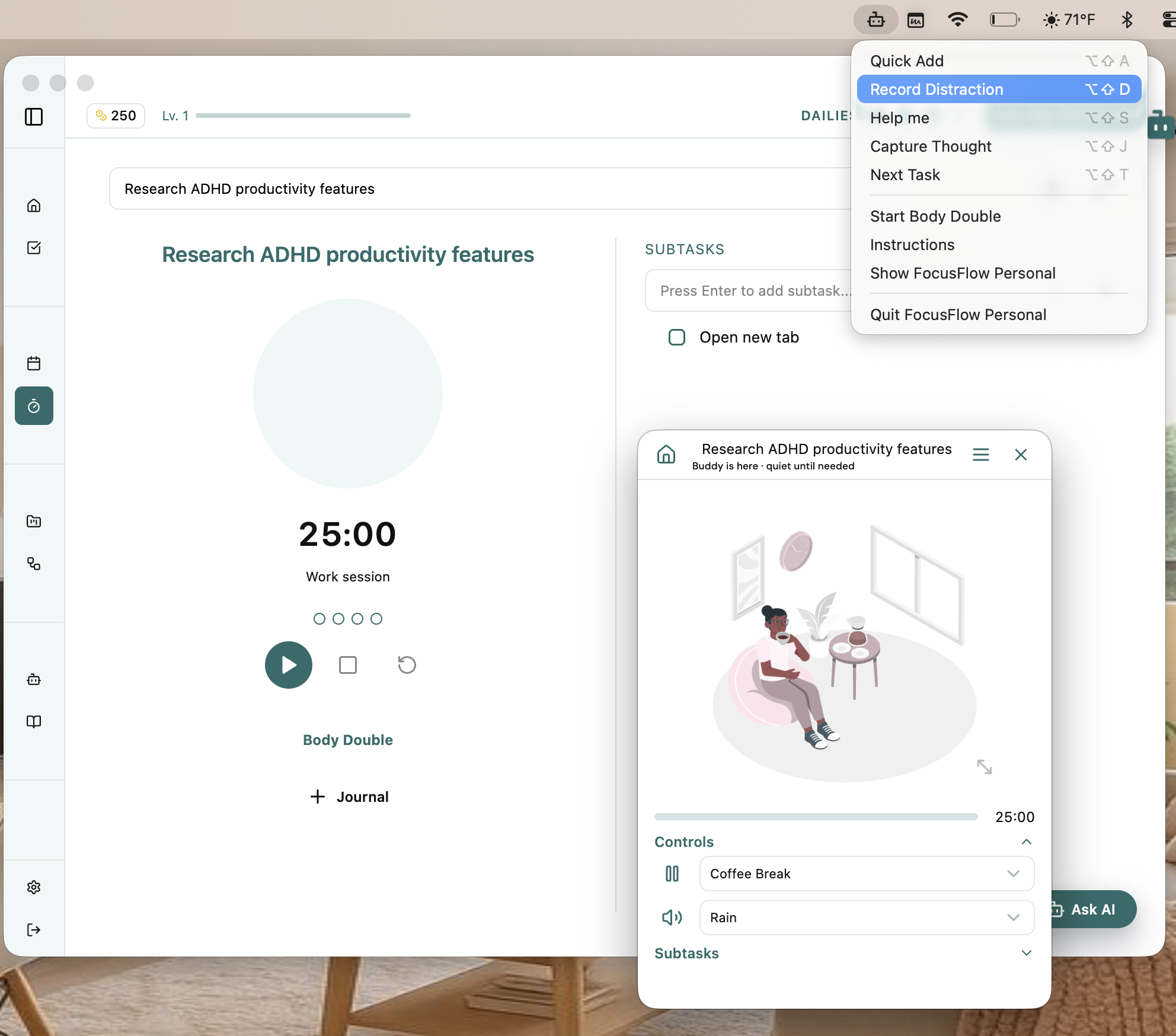Screen dimensions: 1176x1036
Task: Choose Quick Add from menu
Action: tap(999, 60)
